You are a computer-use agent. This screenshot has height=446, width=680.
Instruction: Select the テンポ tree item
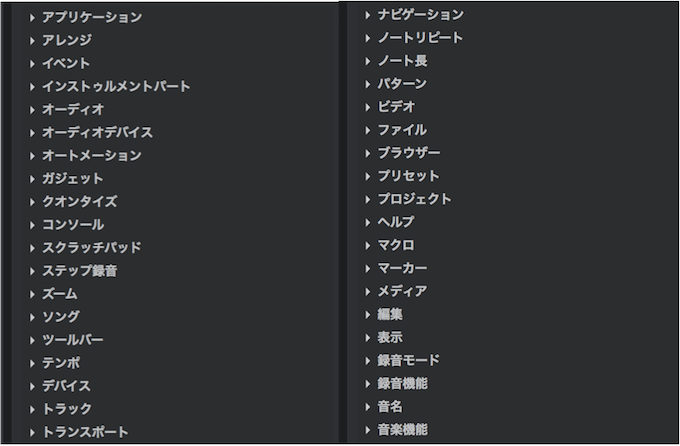(x=61, y=363)
